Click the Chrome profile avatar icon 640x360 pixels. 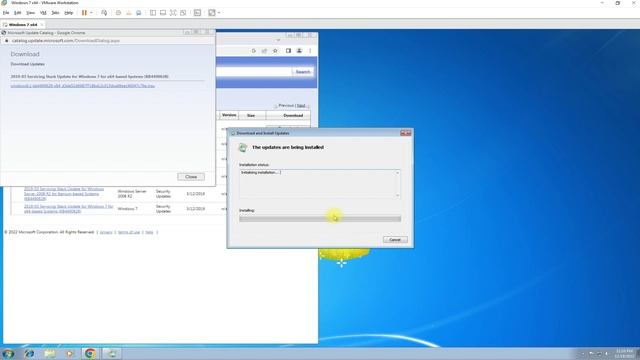[x=299, y=51]
